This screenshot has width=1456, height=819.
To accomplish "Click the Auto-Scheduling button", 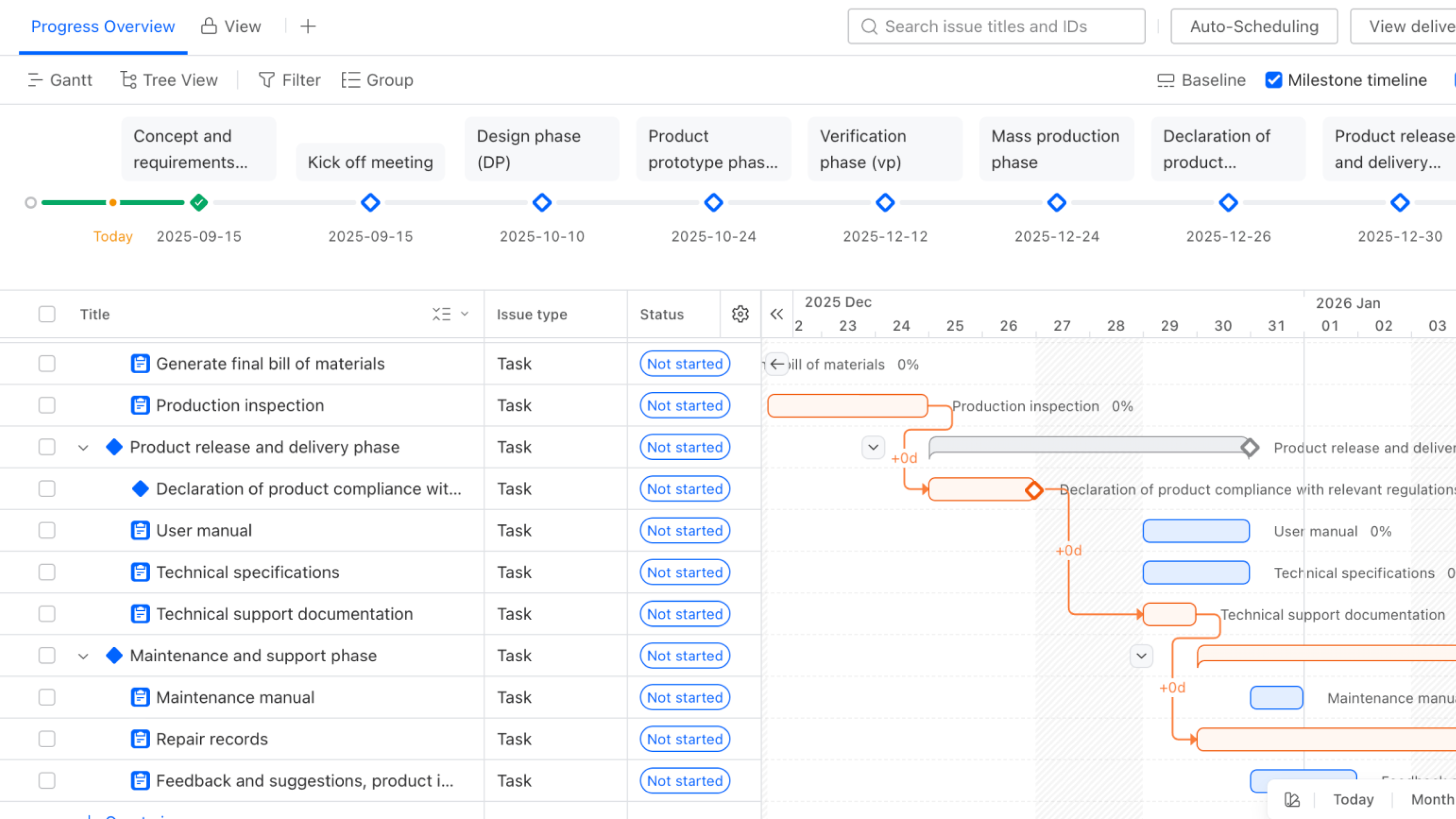I will (1254, 26).
